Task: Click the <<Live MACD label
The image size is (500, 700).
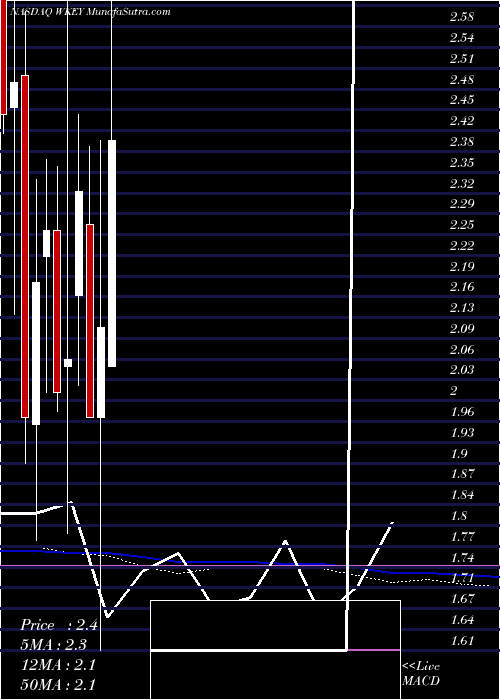Action: point(421,673)
